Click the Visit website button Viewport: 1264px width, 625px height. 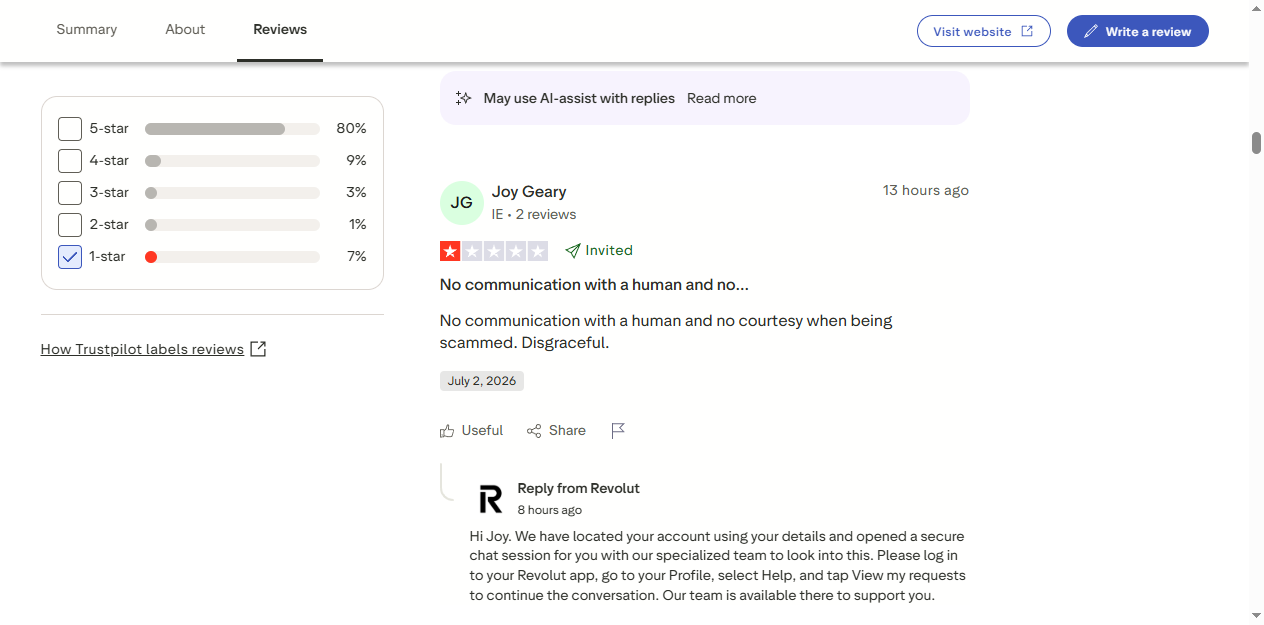click(983, 31)
